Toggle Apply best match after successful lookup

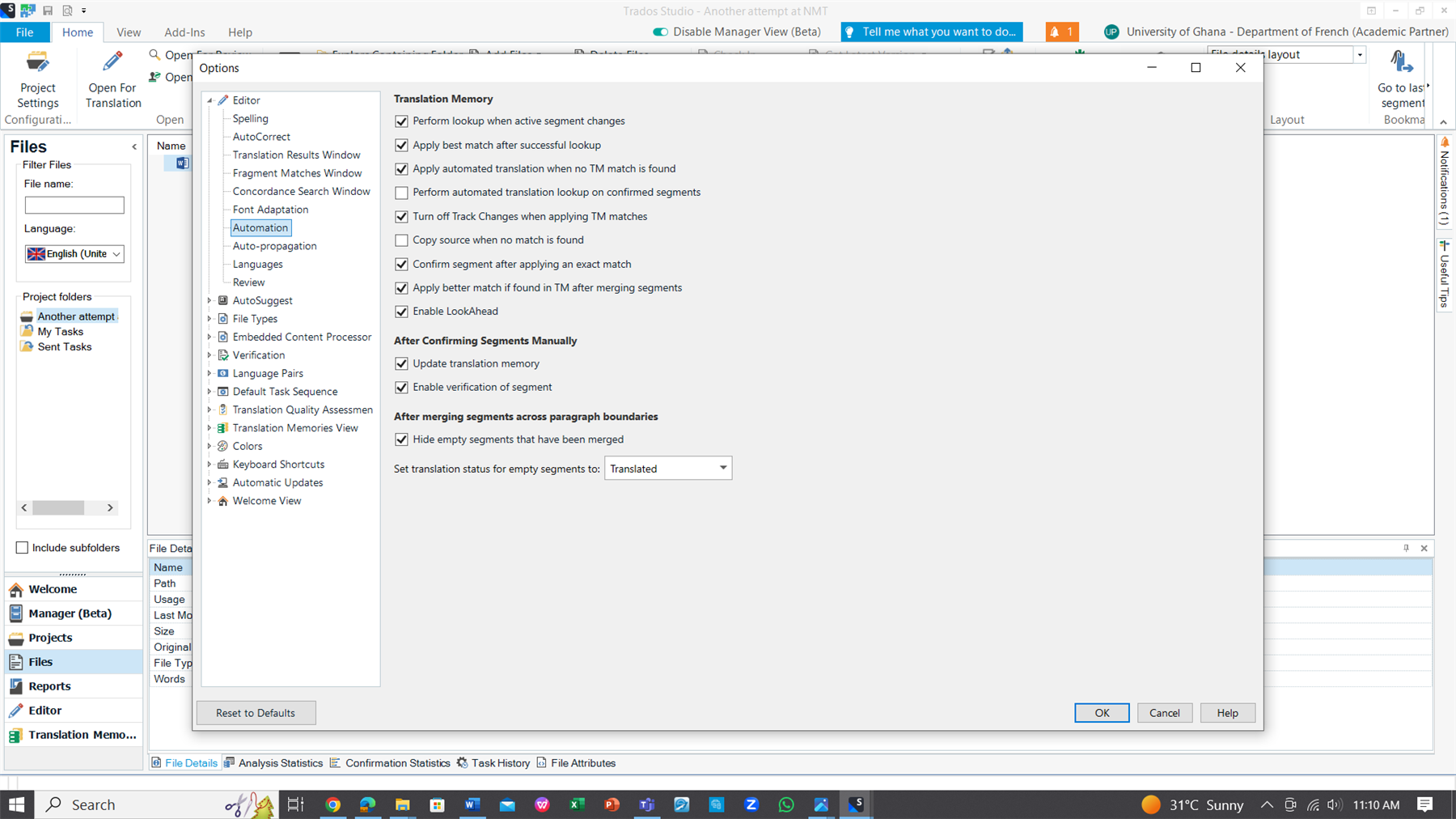[401, 145]
